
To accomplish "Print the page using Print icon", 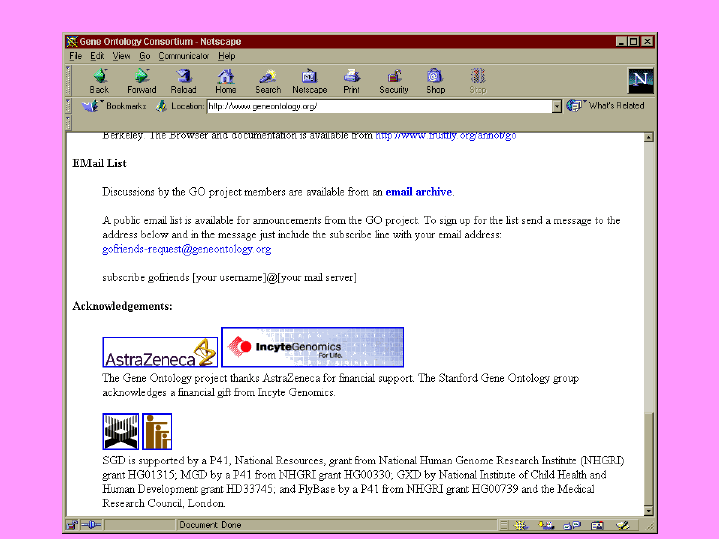I will [x=351, y=81].
